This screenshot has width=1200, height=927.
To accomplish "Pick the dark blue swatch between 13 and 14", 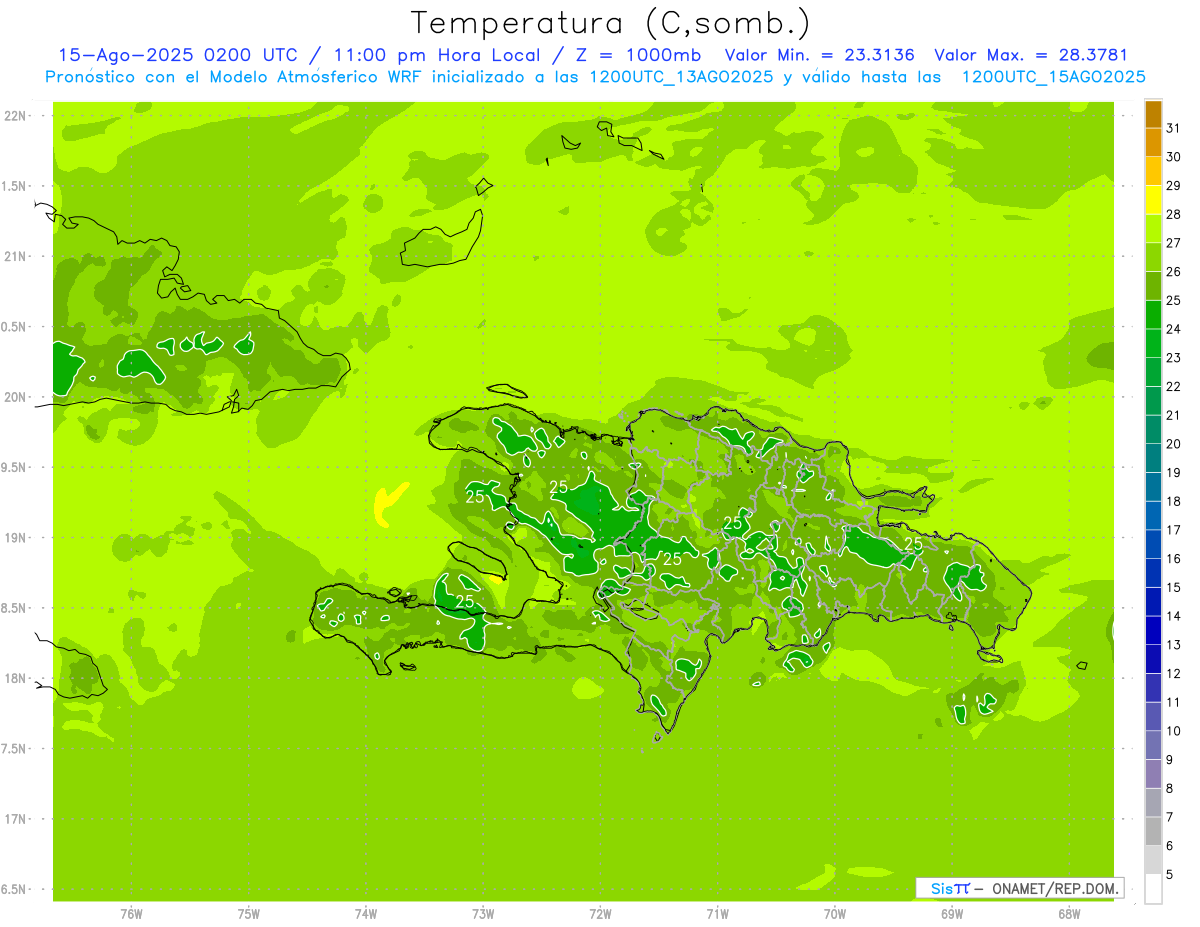I will 1153,631.
